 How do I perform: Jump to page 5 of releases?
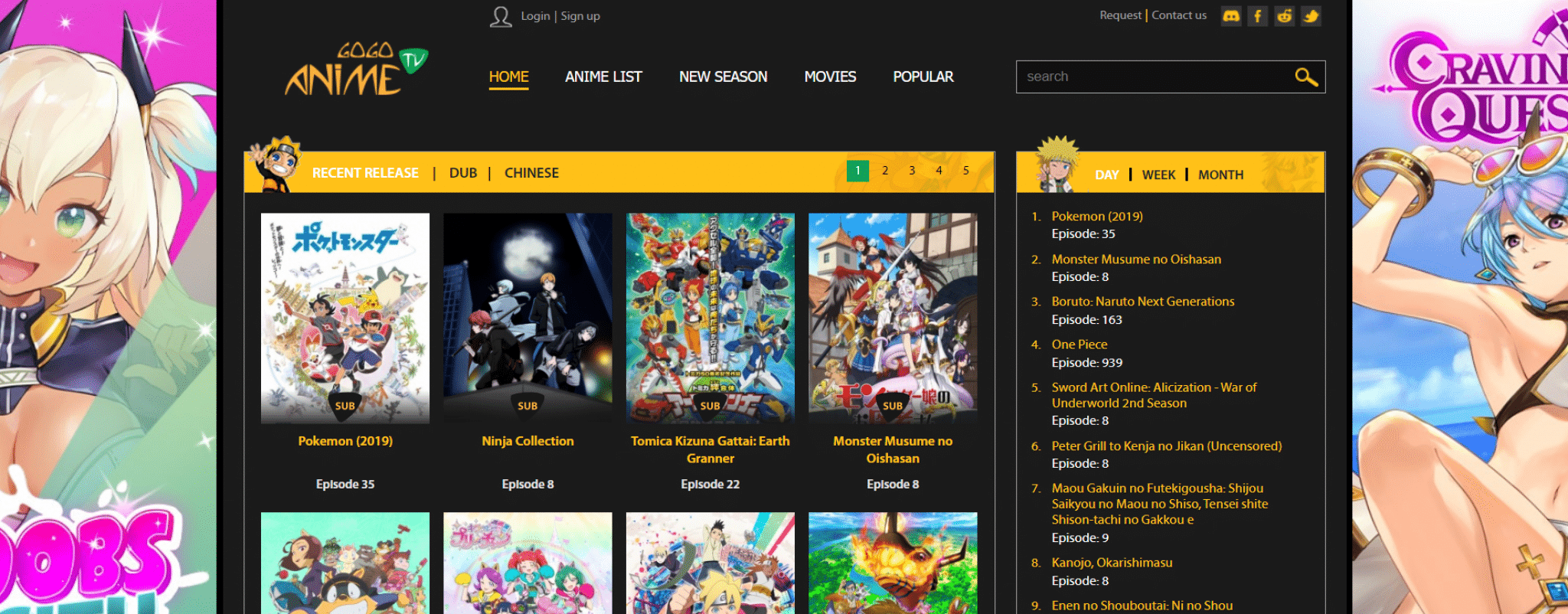(966, 171)
